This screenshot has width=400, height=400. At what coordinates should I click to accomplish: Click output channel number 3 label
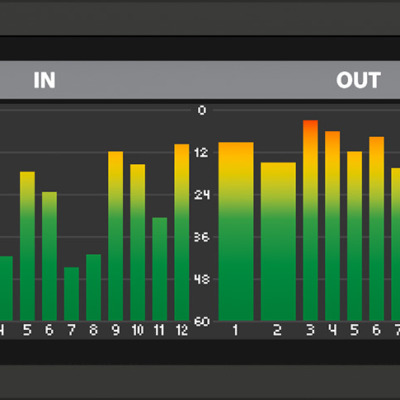(310, 330)
